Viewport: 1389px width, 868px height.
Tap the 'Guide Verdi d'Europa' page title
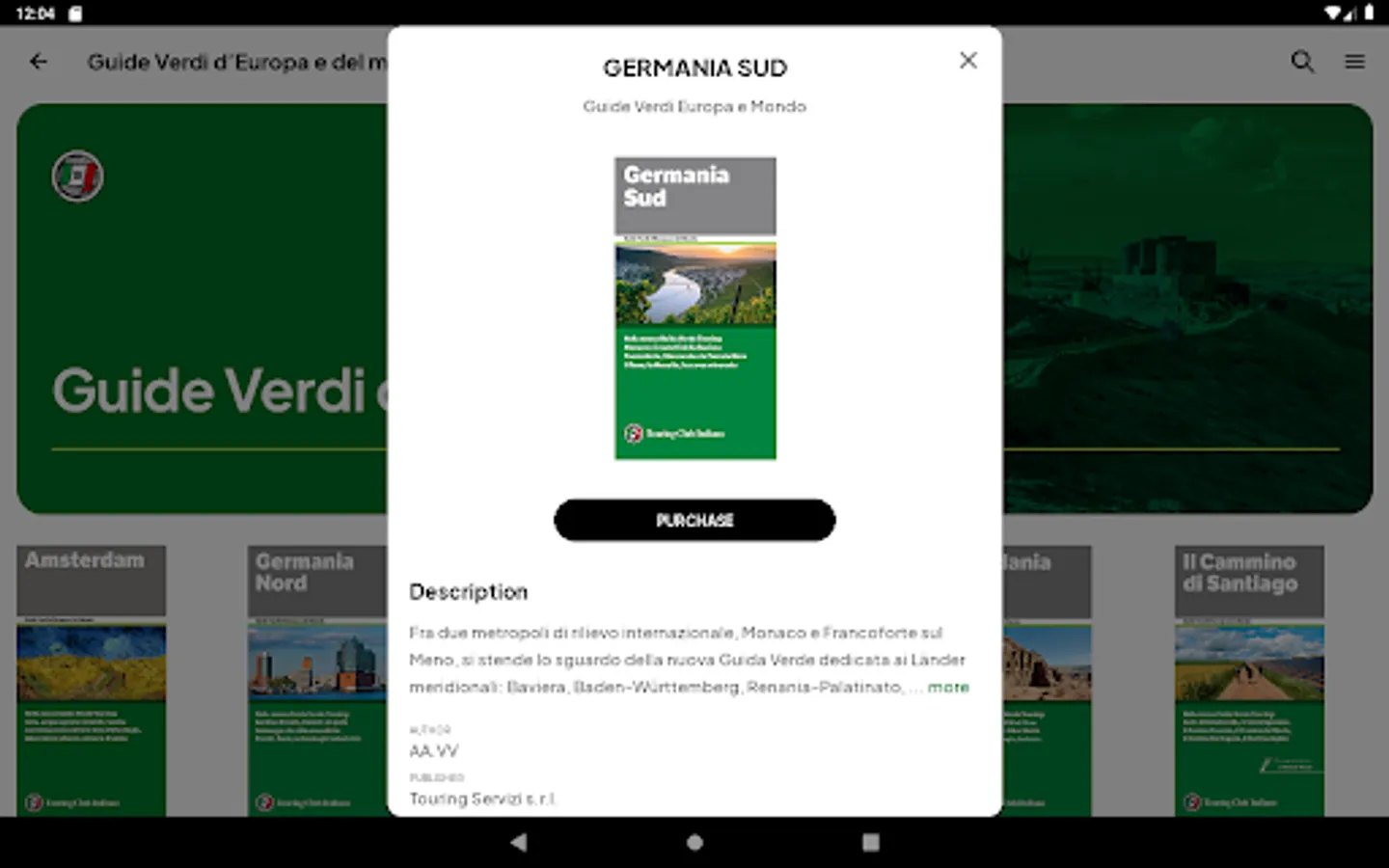(x=237, y=62)
